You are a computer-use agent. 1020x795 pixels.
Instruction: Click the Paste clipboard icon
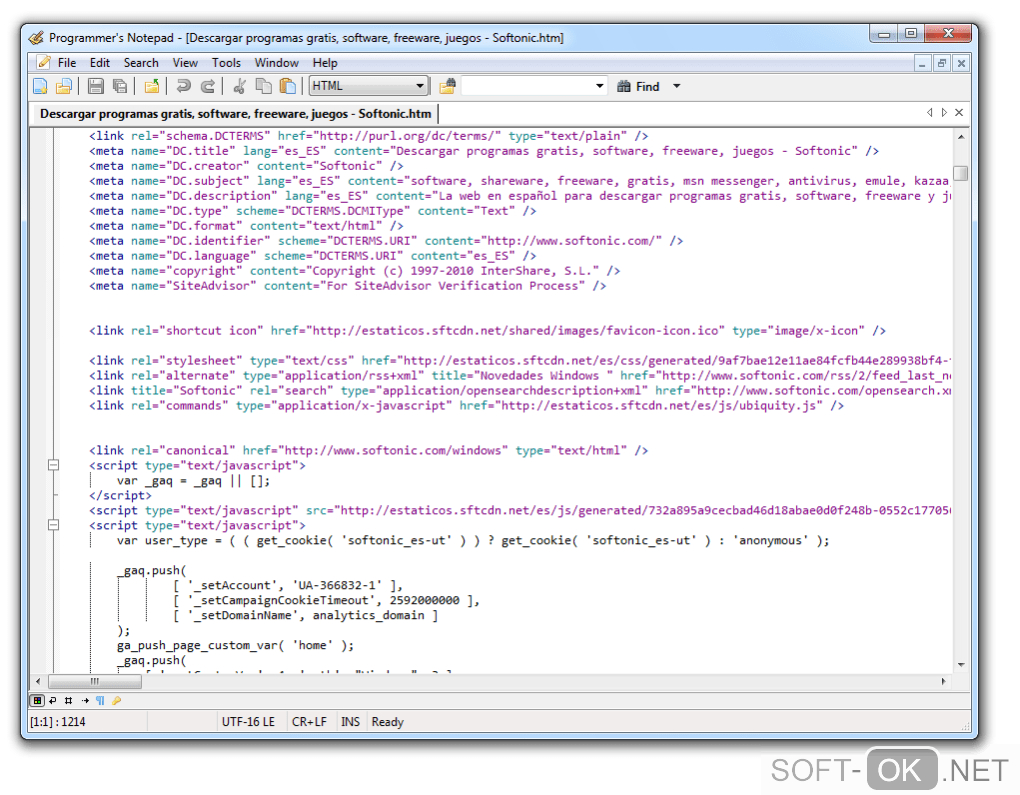click(x=288, y=87)
